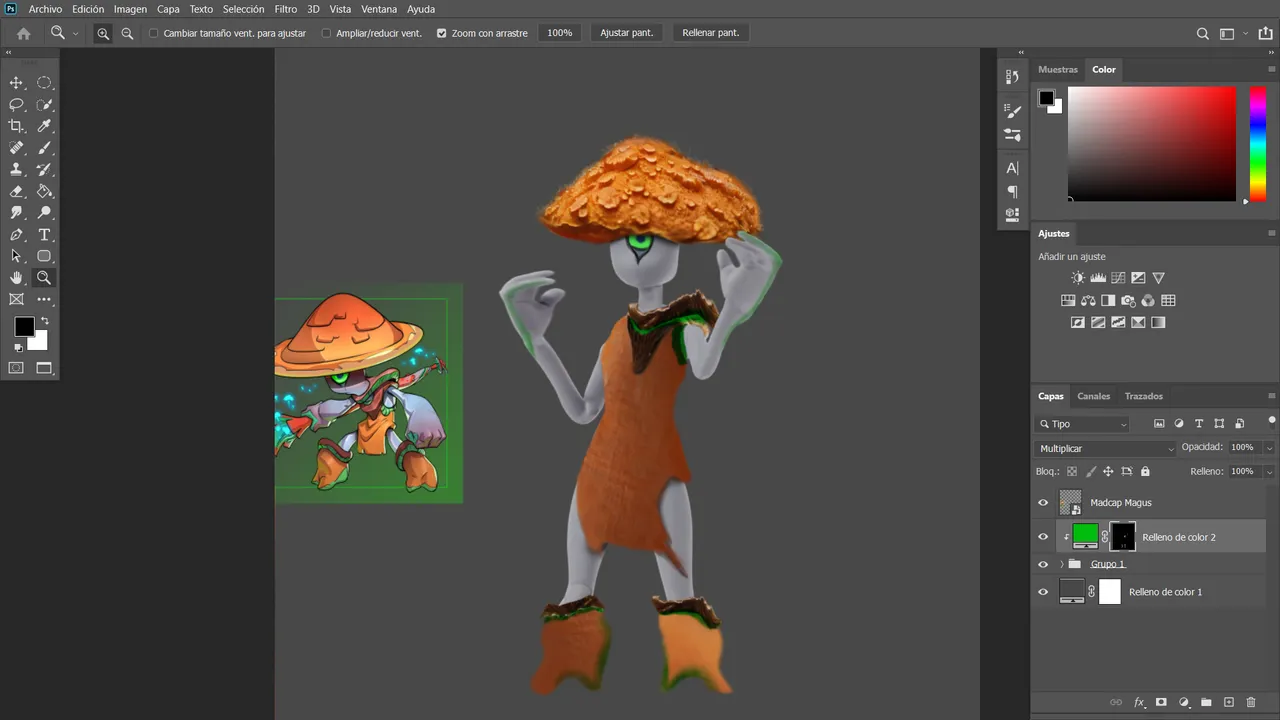Select the Move tool
Viewport: 1280px width, 720px height.
point(16,83)
